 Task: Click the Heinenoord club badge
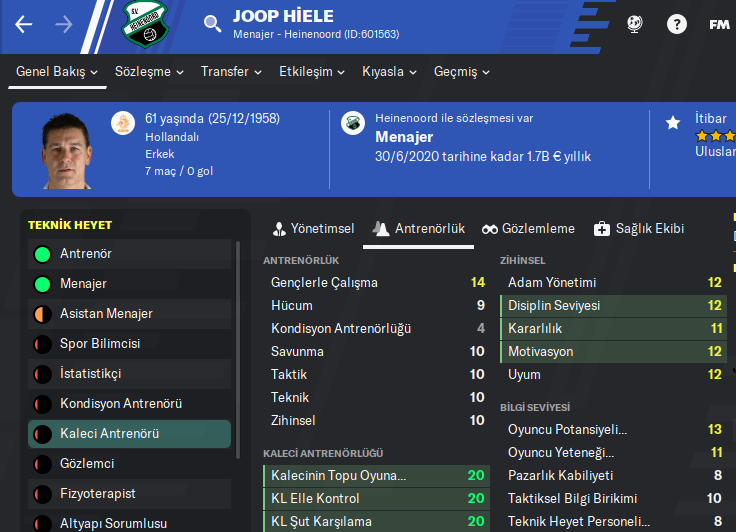coord(147,24)
